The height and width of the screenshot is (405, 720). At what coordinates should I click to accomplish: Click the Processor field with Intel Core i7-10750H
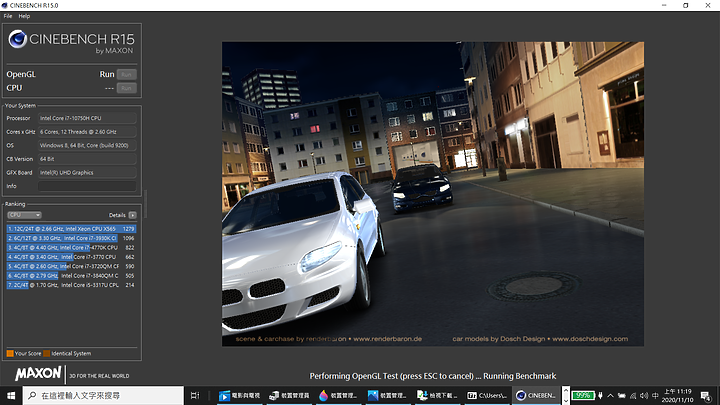(87, 118)
